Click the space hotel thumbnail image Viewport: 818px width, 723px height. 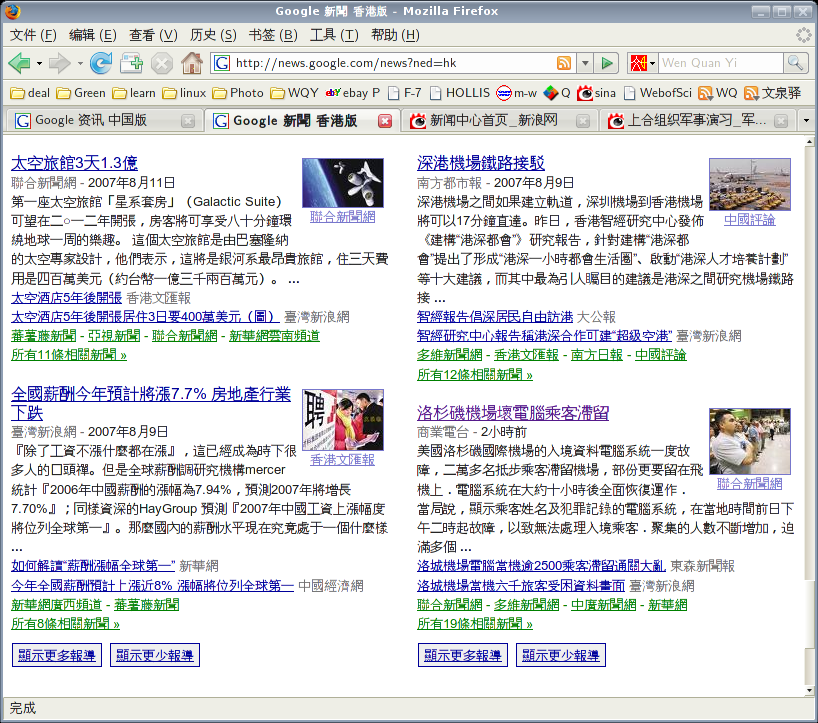pos(343,183)
